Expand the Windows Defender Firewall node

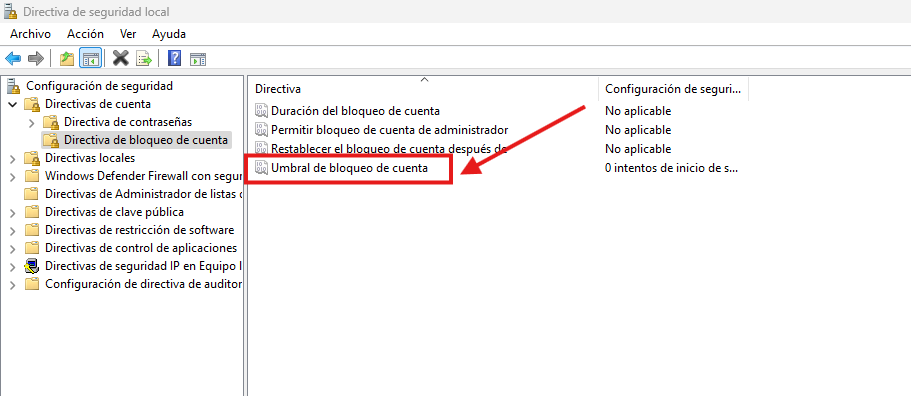13,177
